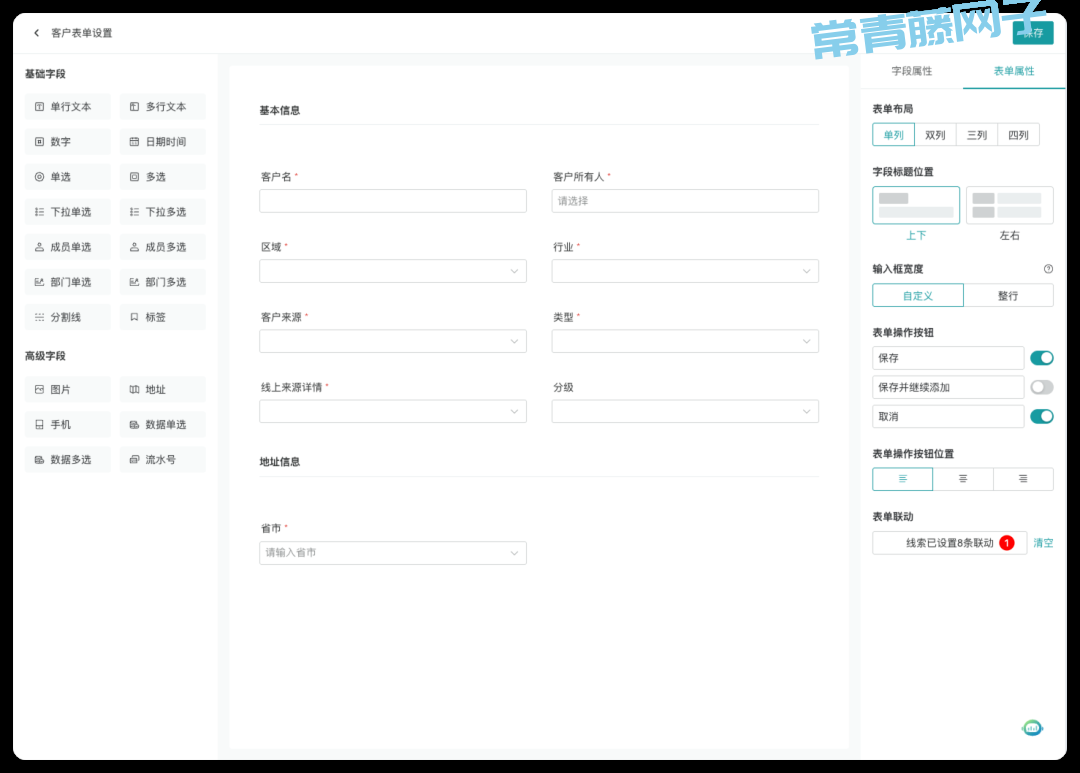
Task: Select the 单行文本 field type
Action: point(68,107)
